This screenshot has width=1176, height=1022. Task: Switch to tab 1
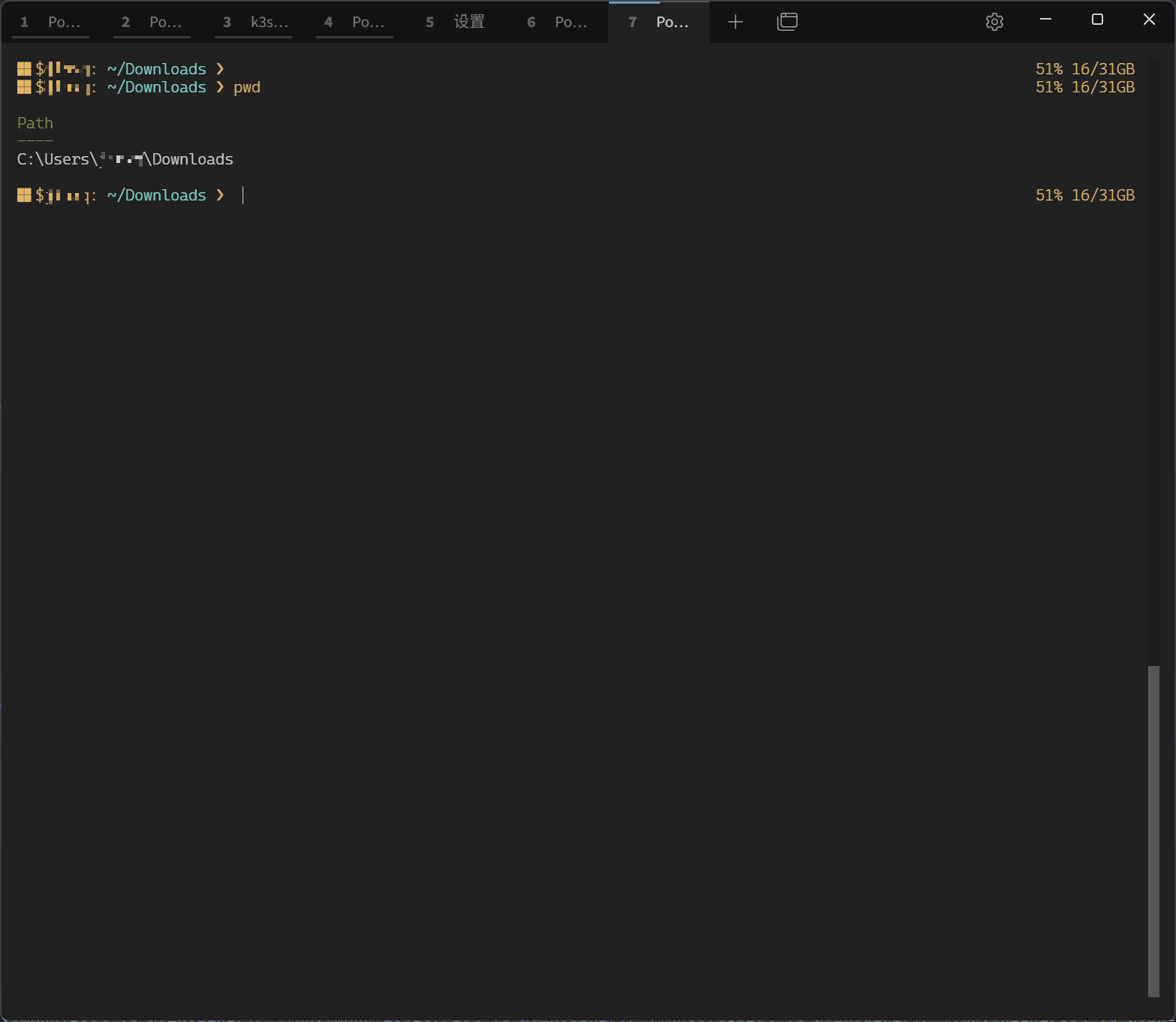(51, 23)
